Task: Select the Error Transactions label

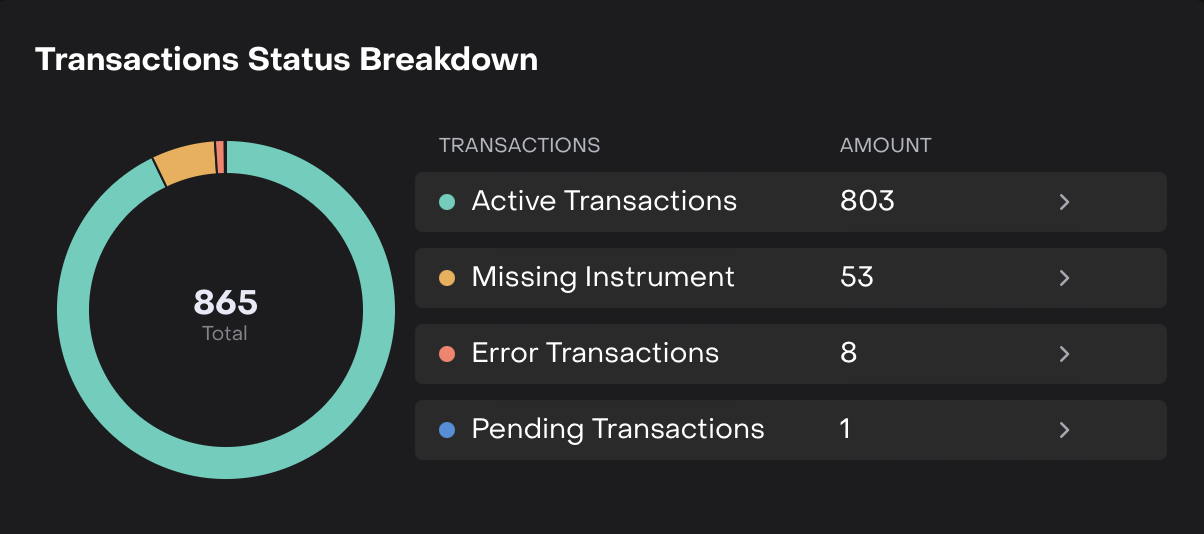Action: [595, 353]
